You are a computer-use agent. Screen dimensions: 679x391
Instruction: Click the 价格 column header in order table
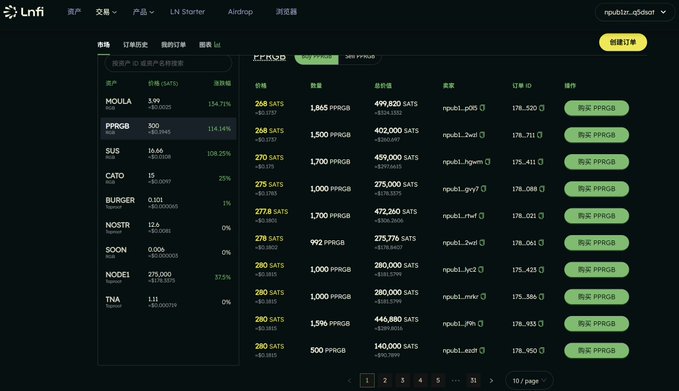[x=261, y=86]
